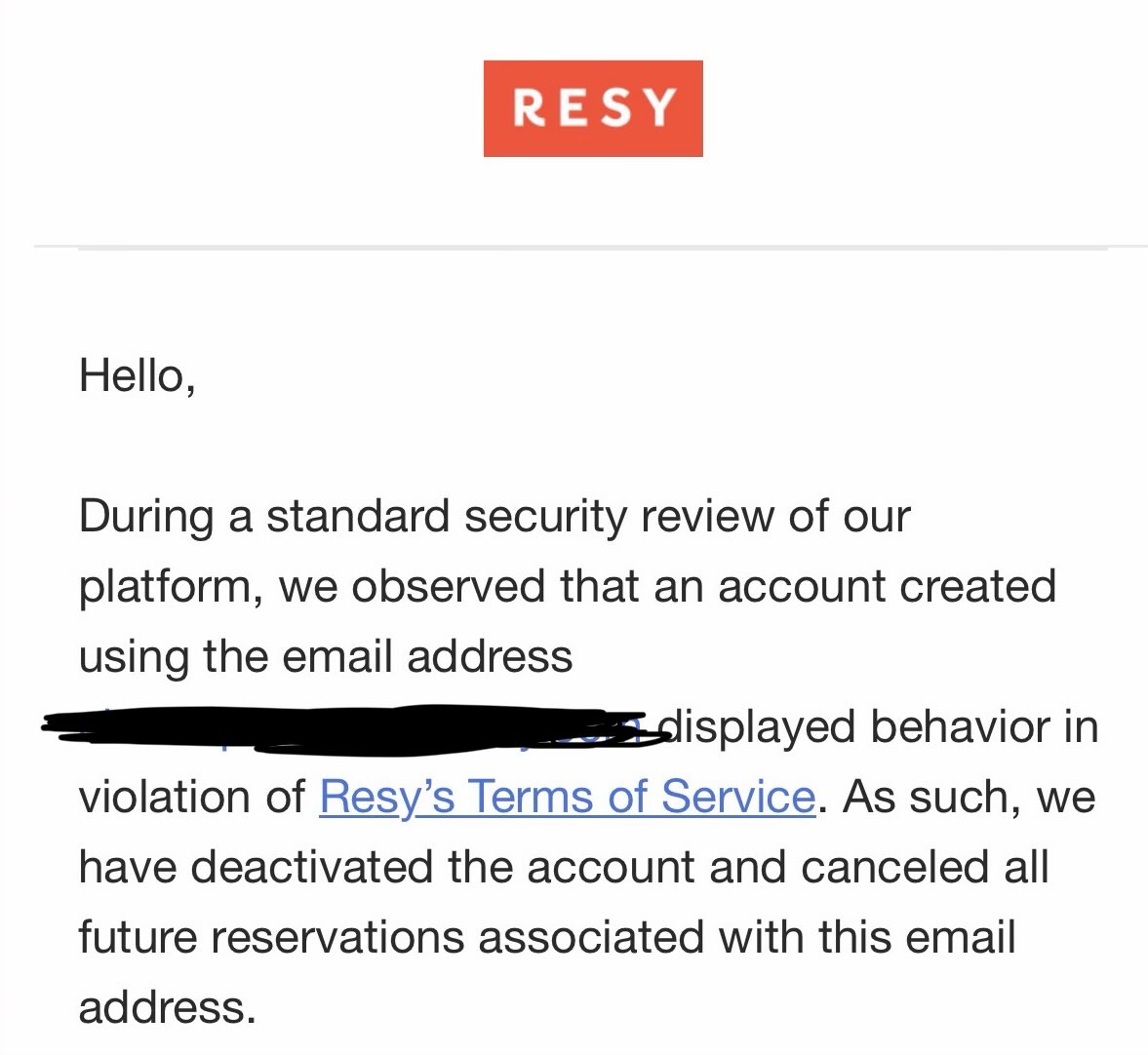Click the final word "address." ending the paragraph
Viewport: 1148px width, 1055px height.
[168, 1006]
